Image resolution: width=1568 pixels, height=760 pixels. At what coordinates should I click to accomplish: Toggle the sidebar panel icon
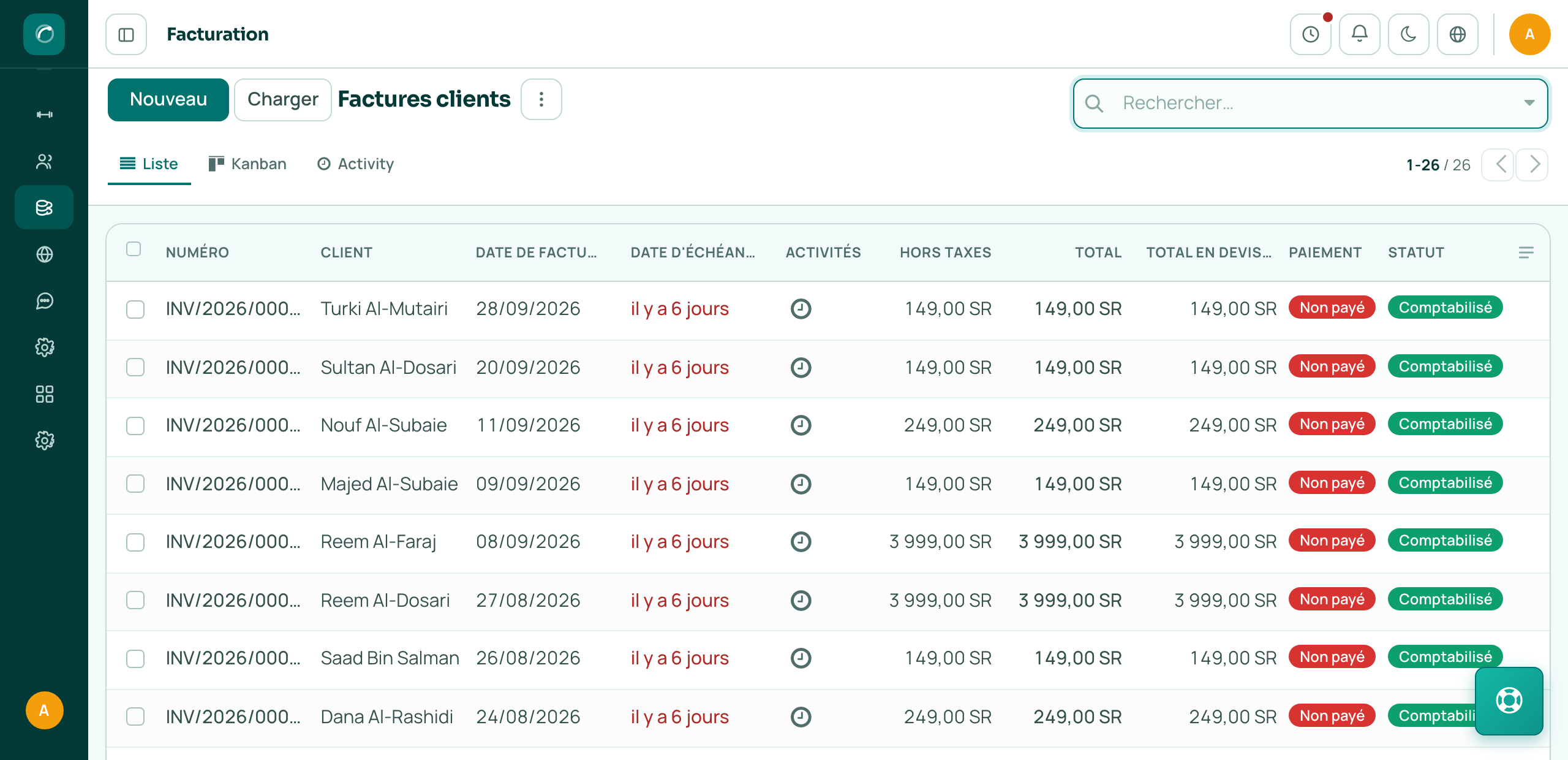click(126, 34)
